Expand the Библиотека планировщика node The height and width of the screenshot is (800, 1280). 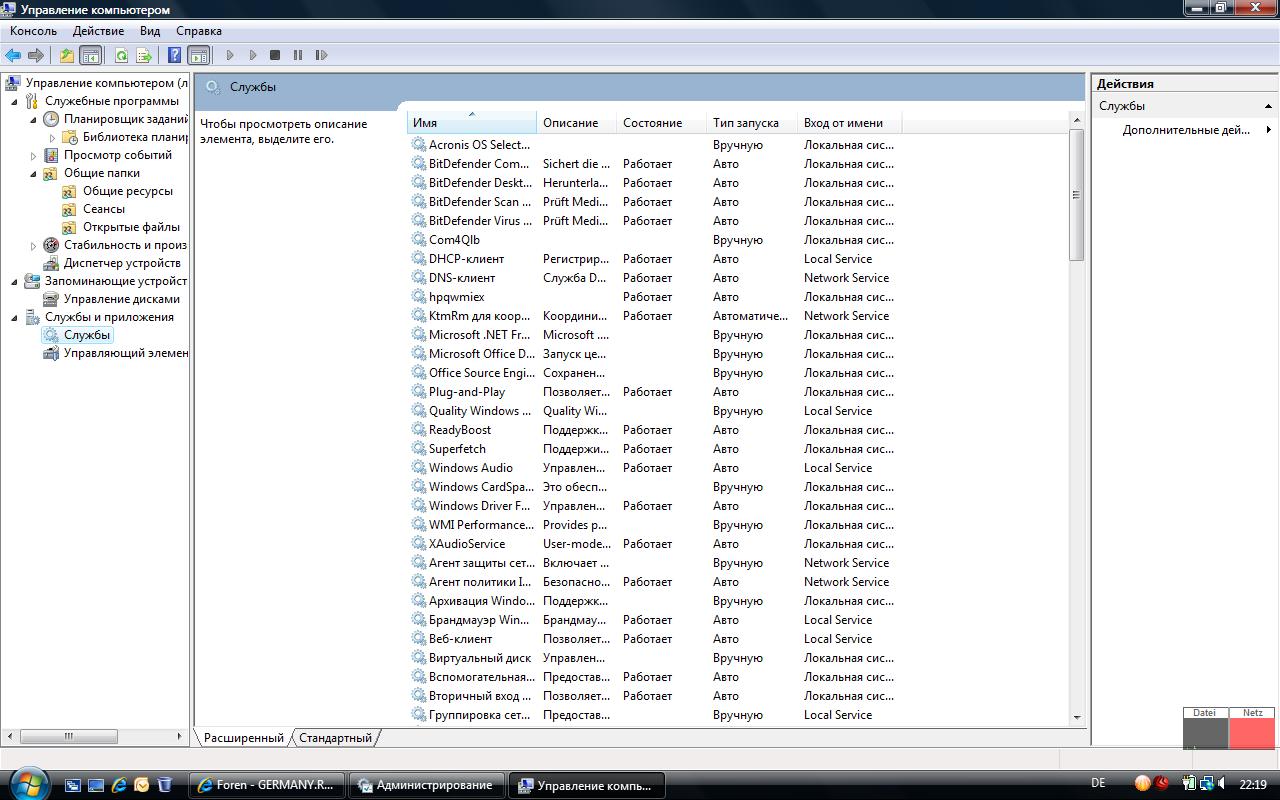[53, 137]
